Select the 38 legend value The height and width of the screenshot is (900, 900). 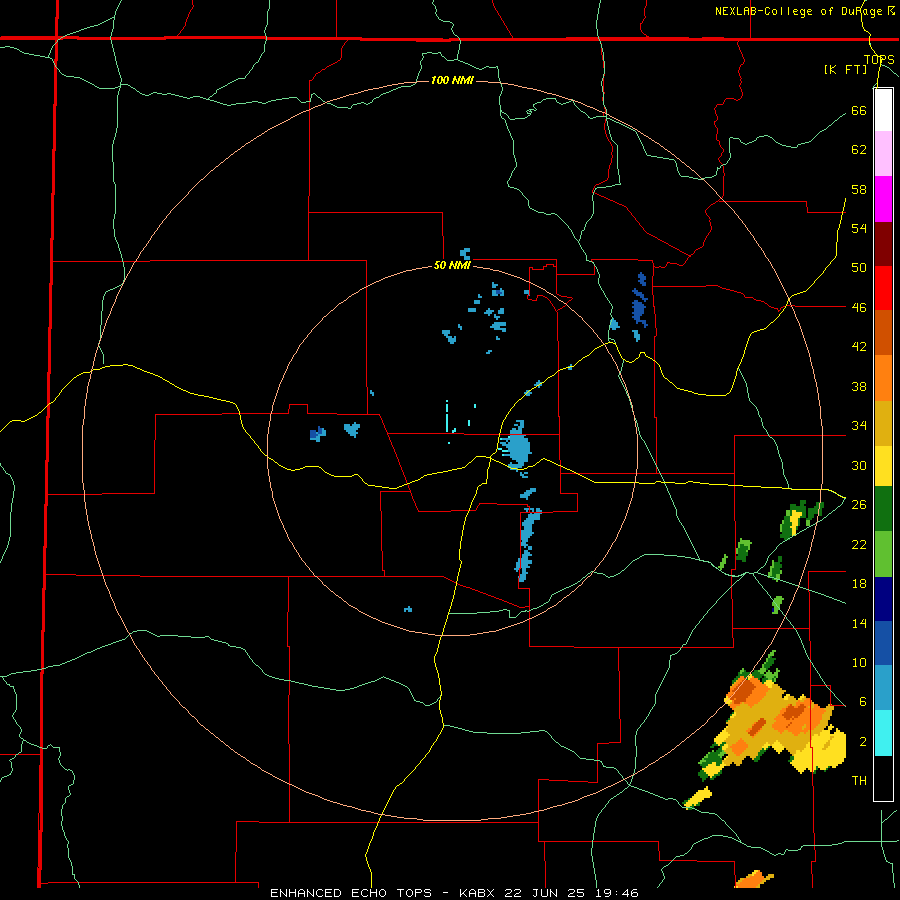click(x=859, y=386)
